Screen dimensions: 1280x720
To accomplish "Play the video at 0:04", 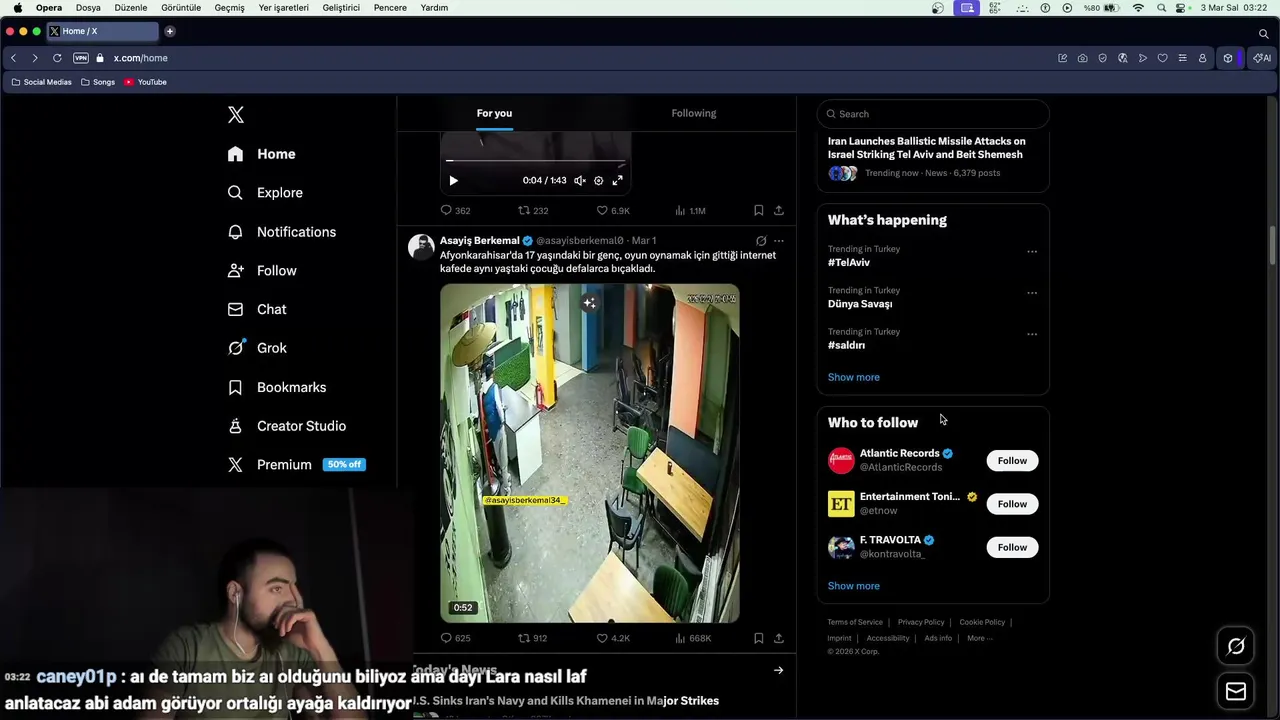I will tap(453, 181).
